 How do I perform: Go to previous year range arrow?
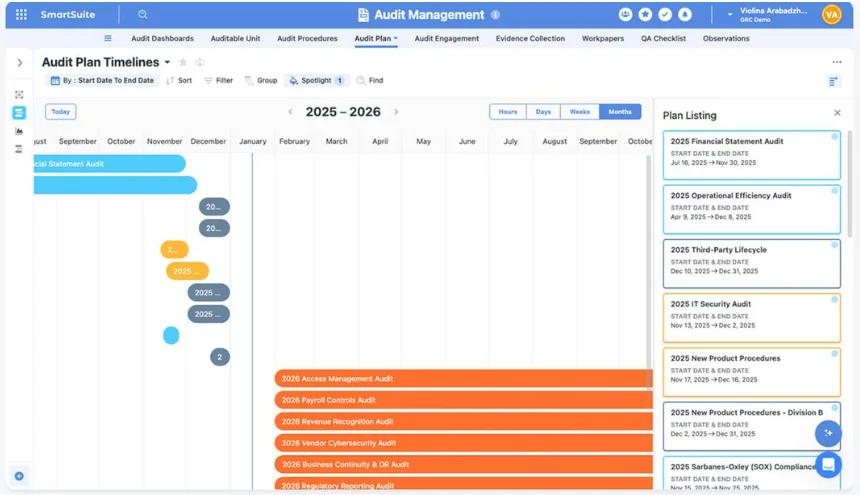[x=290, y=112]
